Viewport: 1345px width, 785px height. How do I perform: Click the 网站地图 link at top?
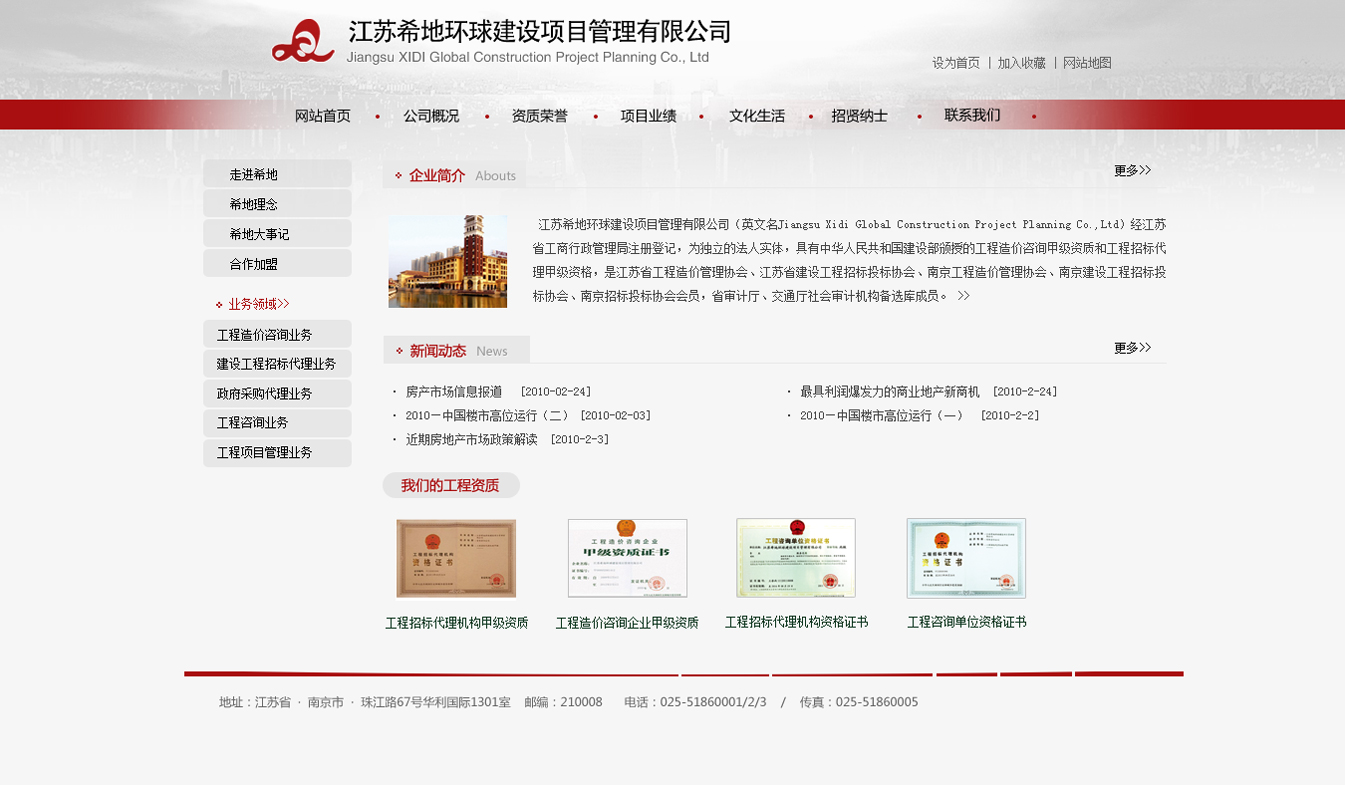tap(1087, 63)
